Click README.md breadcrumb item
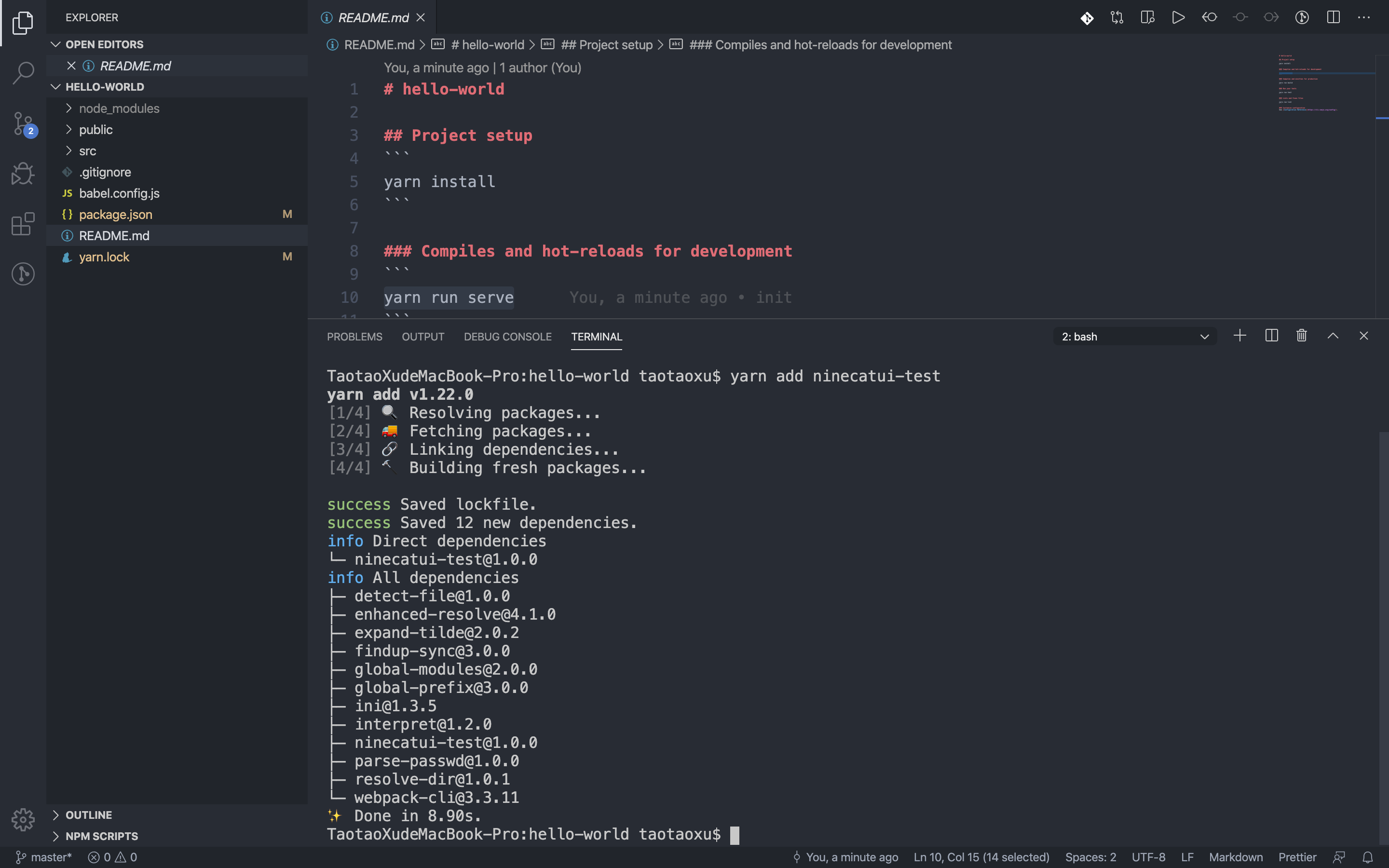The width and height of the screenshot is (1389, 868). coord(379,45)
